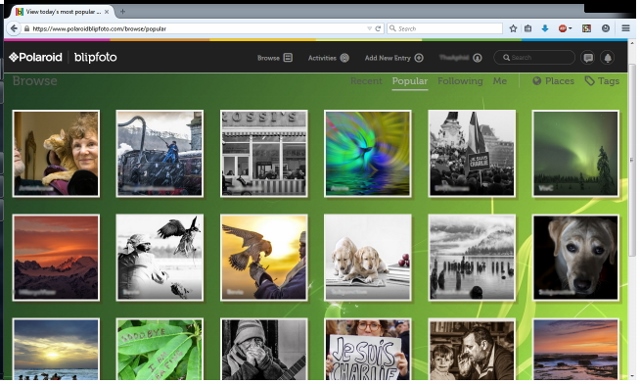Open the Activities menu in header
640x384 pixels.
click(x=328, y=58)
